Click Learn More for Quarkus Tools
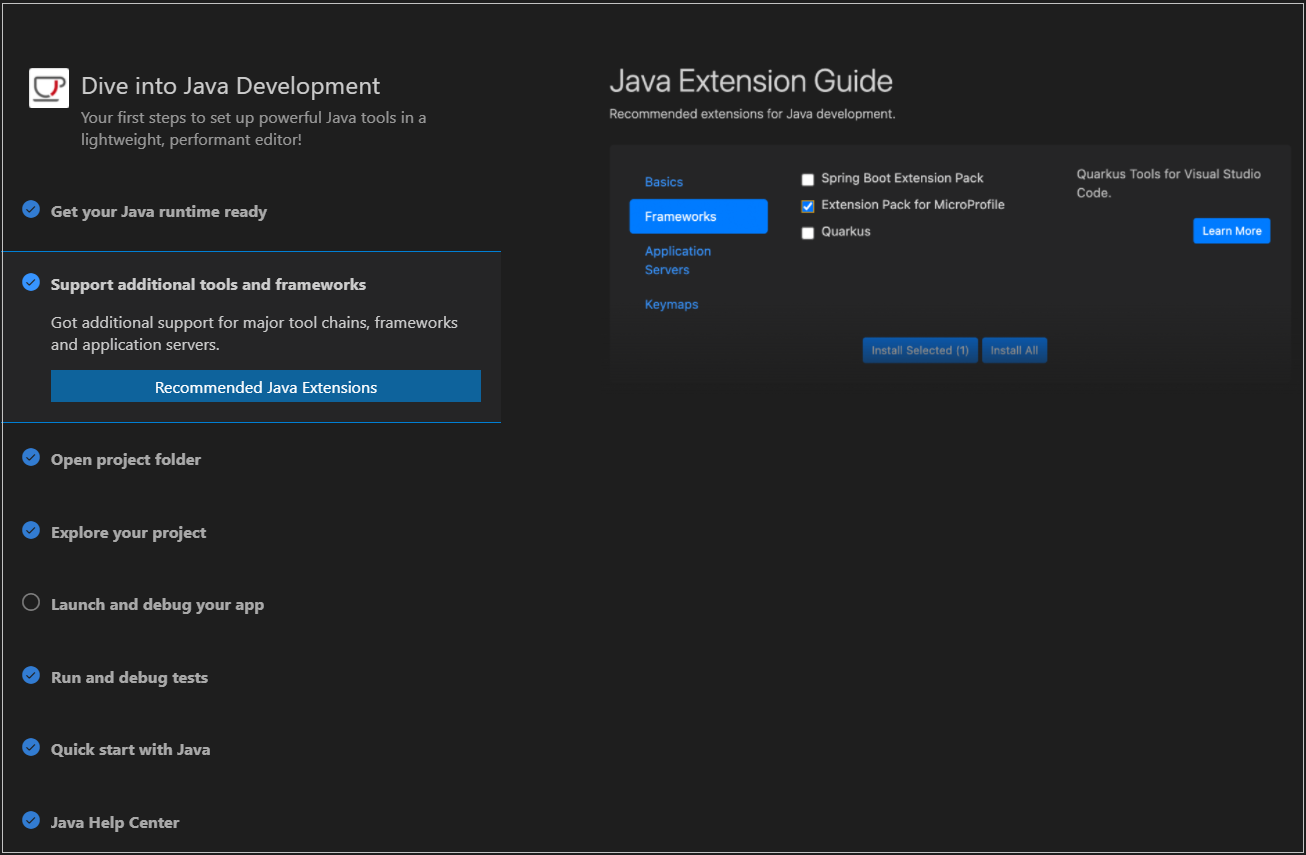 pos(1231,230)
